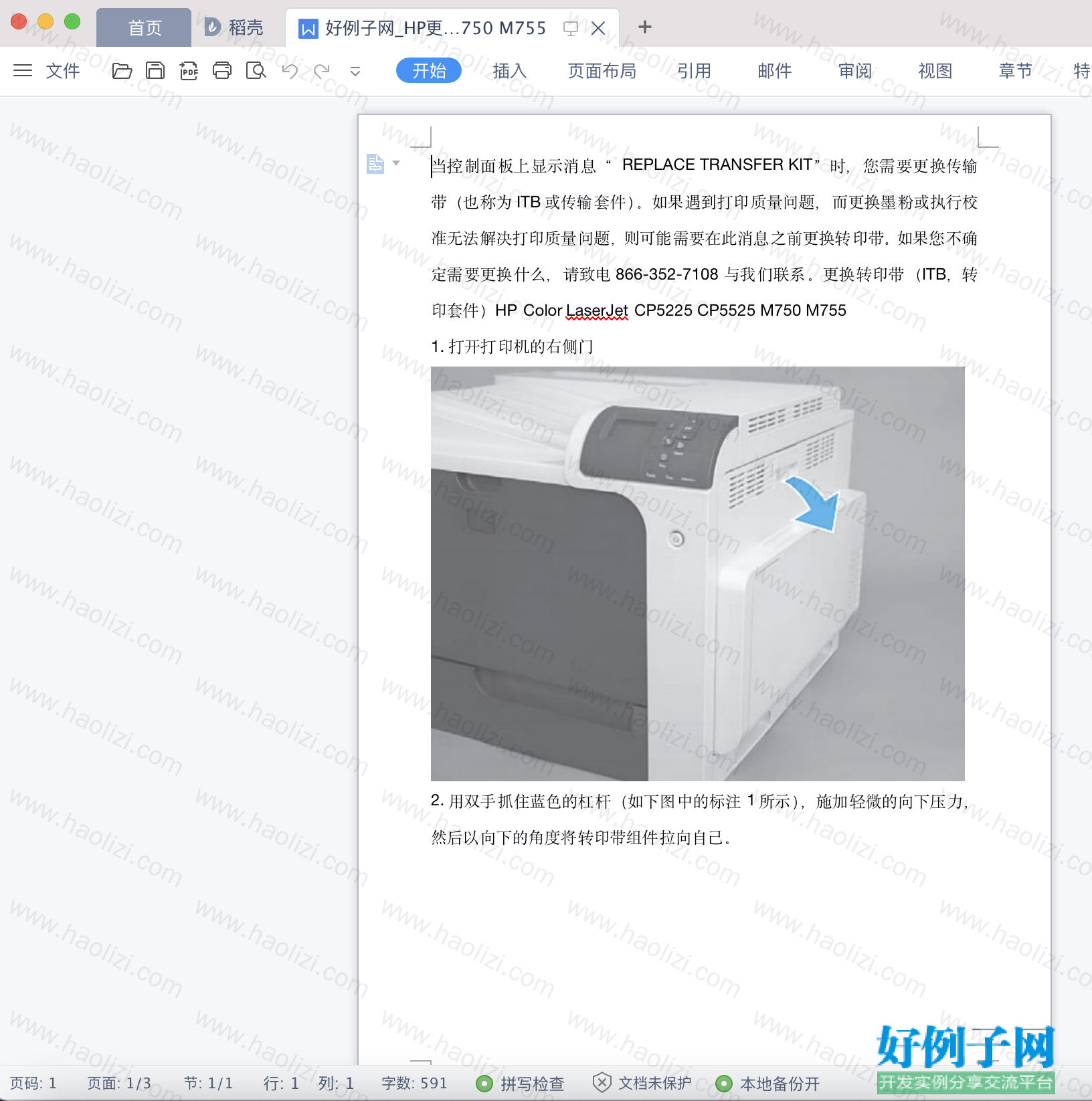Image resolution: width=1092 pixels, height=1101 pixels.
Task: Open the 章节 tab
Action: [1015, 70]
